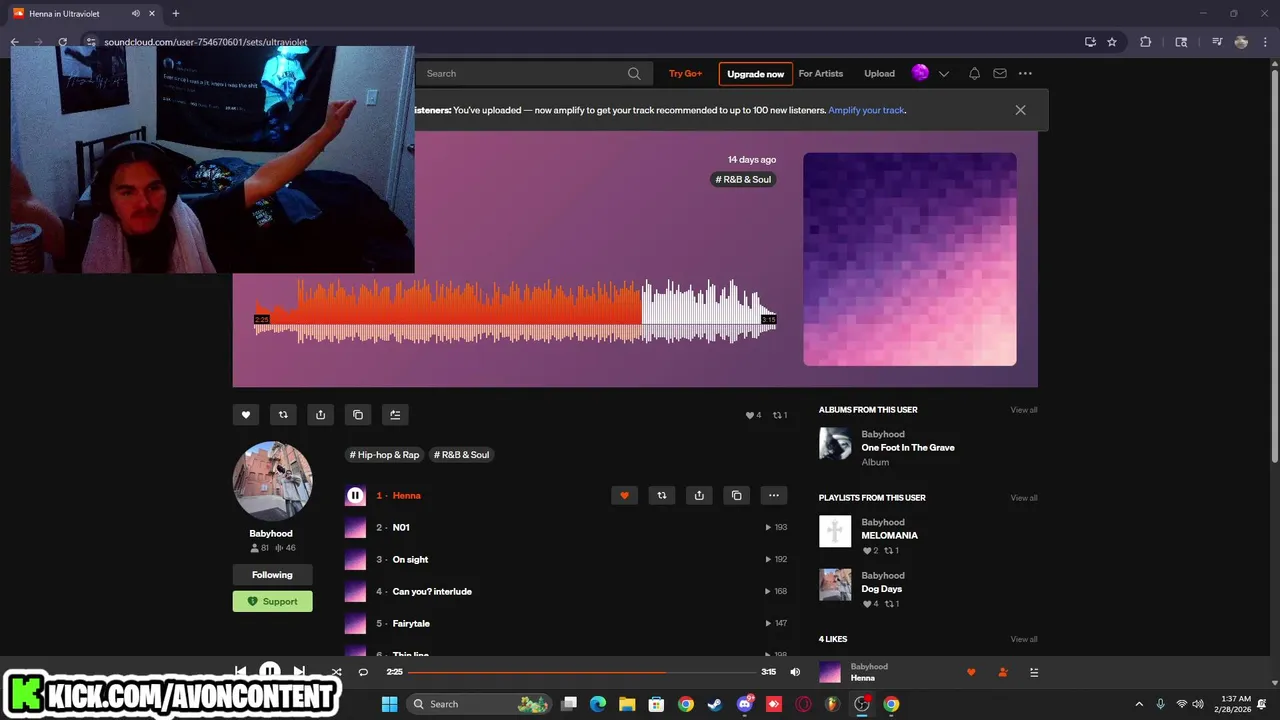The height and width of the screenshot is (720, 1280).
Task: Repost the Ultraviolet playlist
Action: (283, 415)
